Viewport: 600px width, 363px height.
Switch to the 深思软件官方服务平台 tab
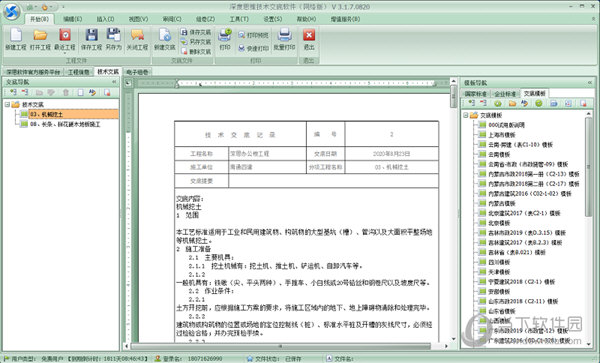coord(33,72)
